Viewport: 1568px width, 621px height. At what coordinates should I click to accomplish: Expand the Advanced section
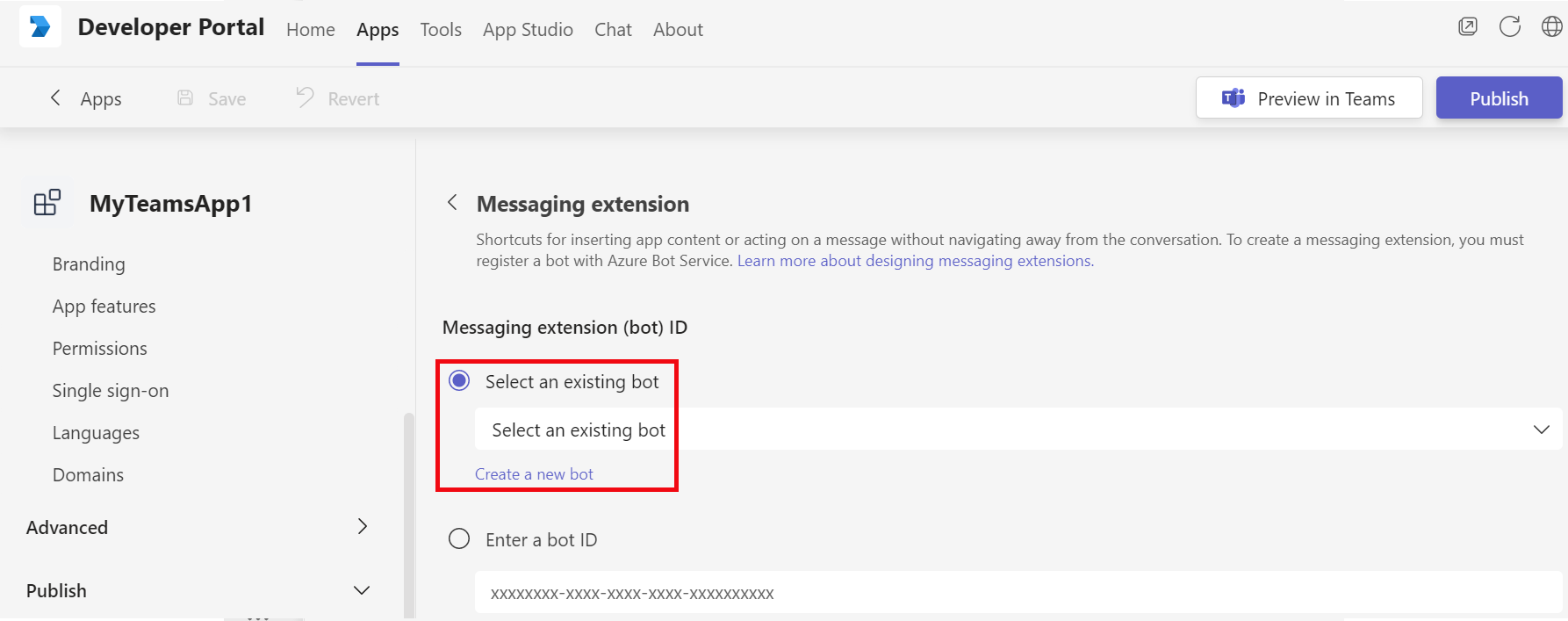[x=362, y=526]
